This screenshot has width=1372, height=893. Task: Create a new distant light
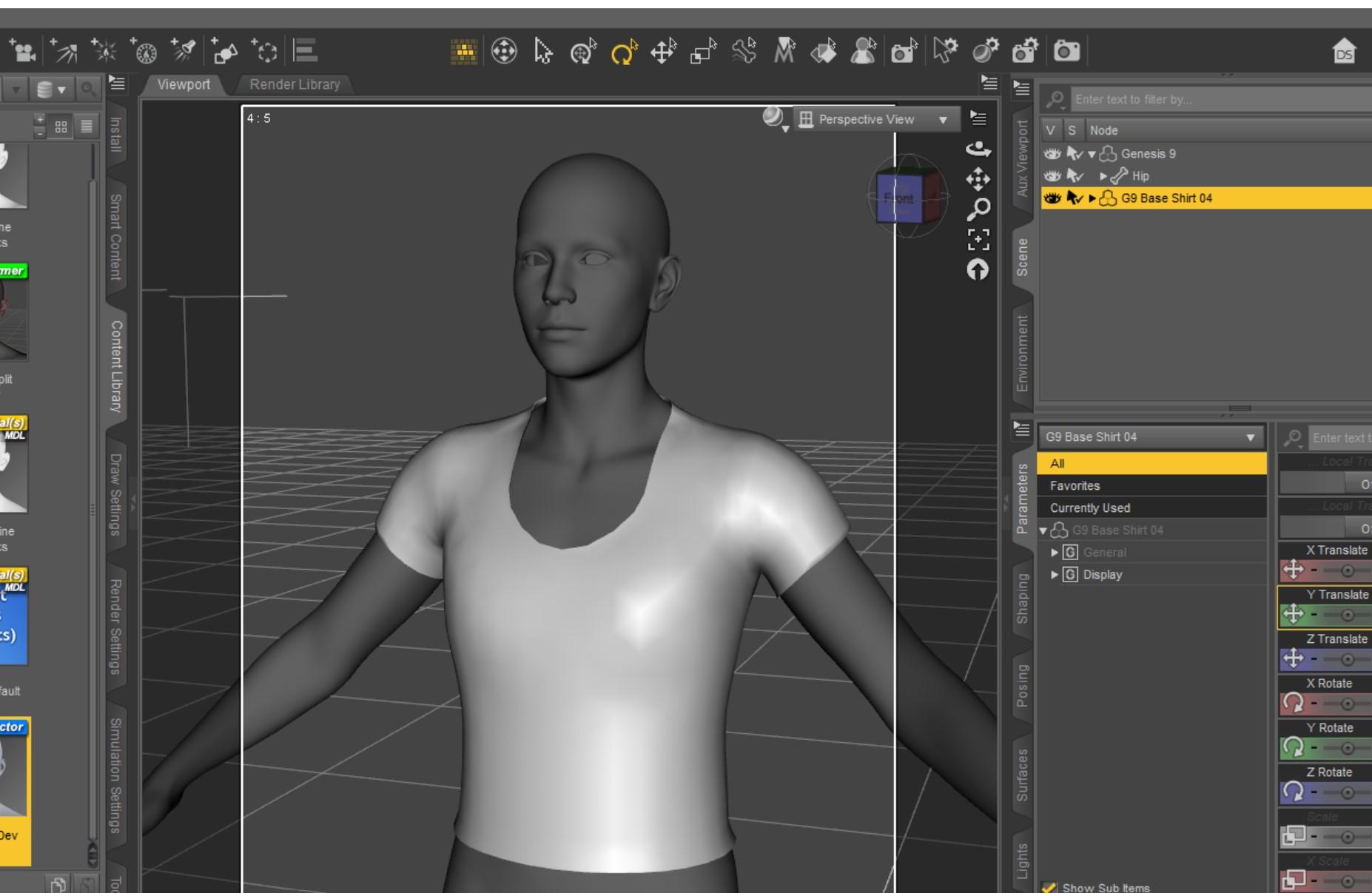coord(64,51)
